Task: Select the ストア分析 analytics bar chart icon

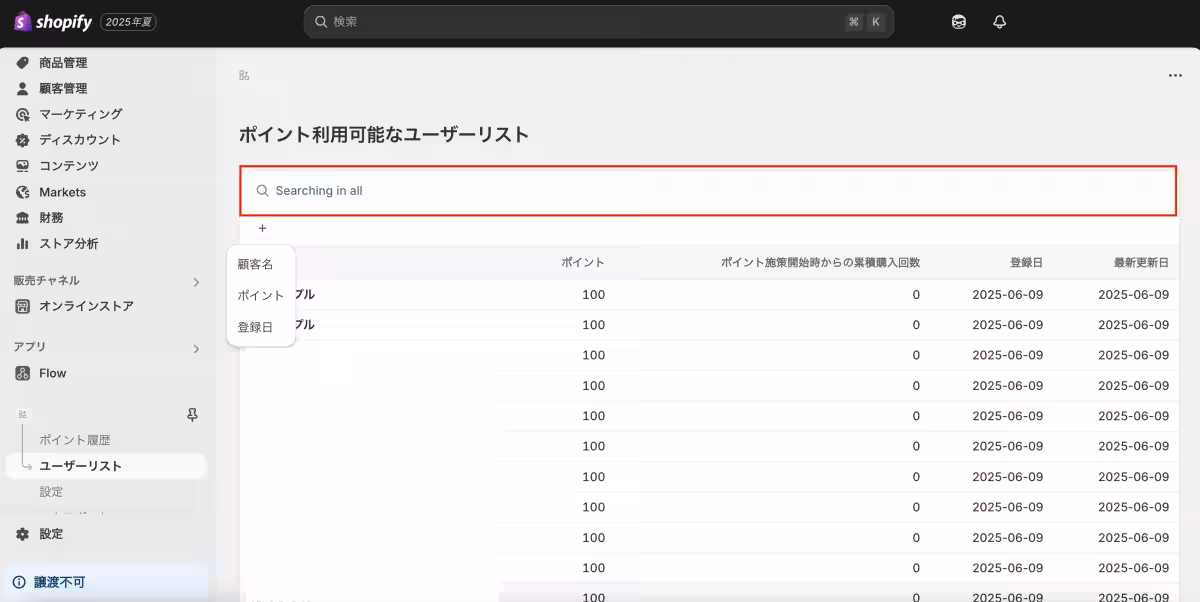Action: [22, 243]
